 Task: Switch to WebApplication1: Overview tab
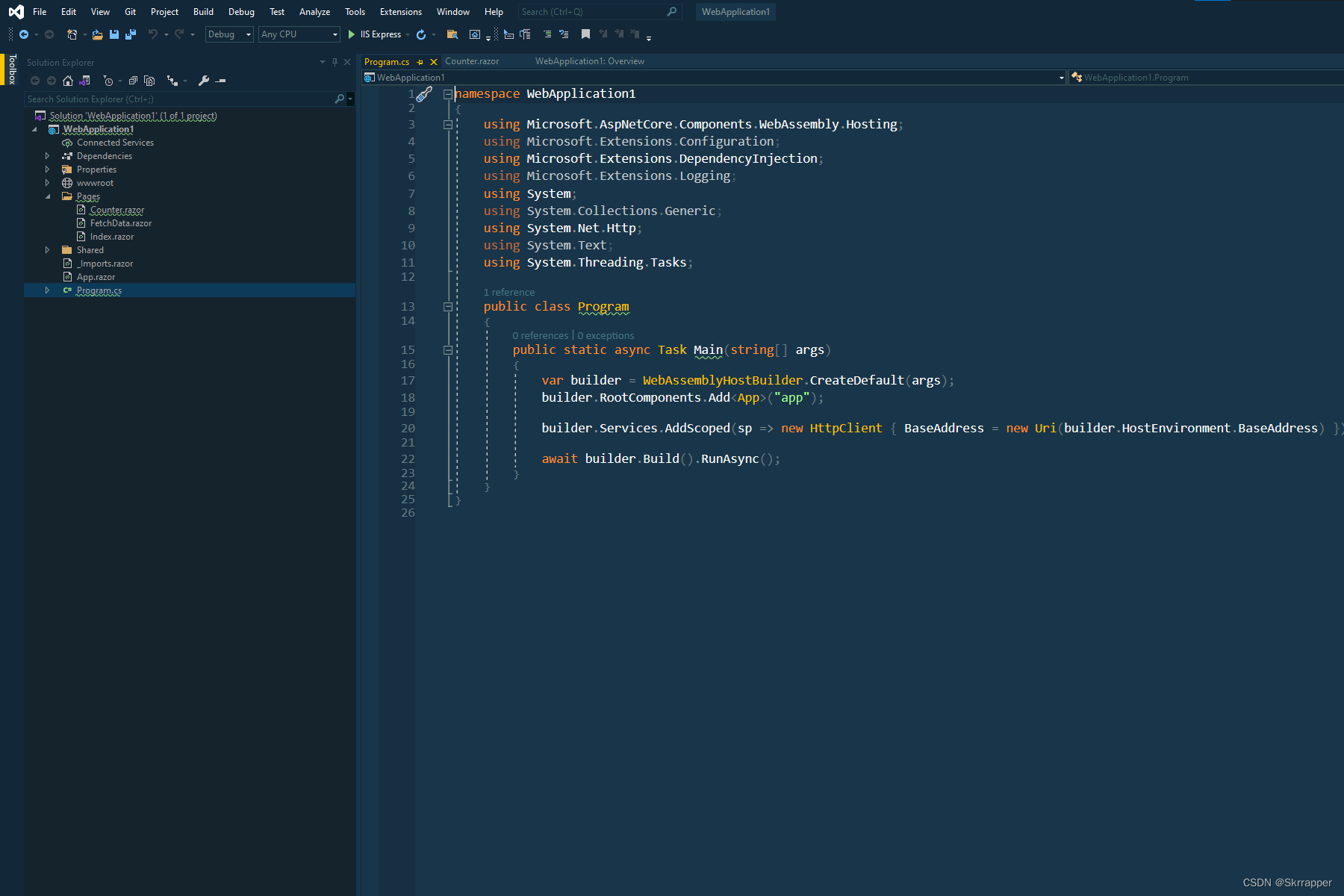[589, 61]
